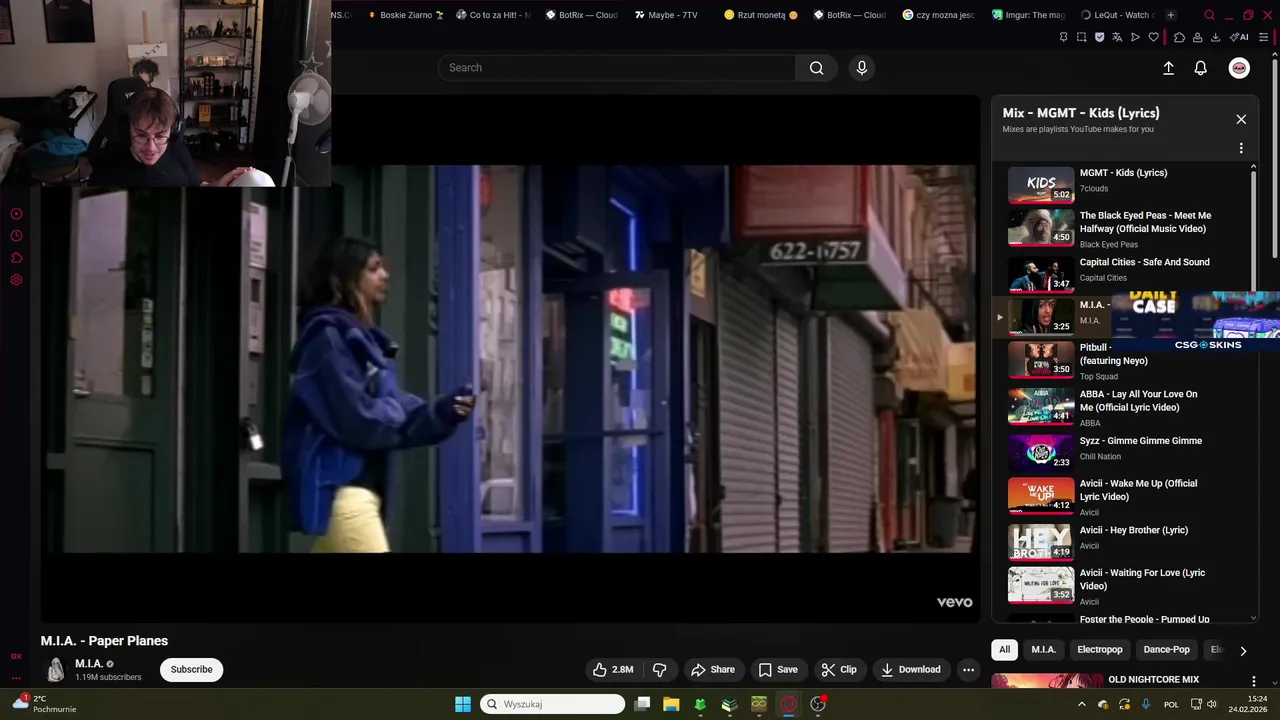1280x720 pixels.
Task: Open the YouTube upload/create icon
Action: tap(1168, 68)
